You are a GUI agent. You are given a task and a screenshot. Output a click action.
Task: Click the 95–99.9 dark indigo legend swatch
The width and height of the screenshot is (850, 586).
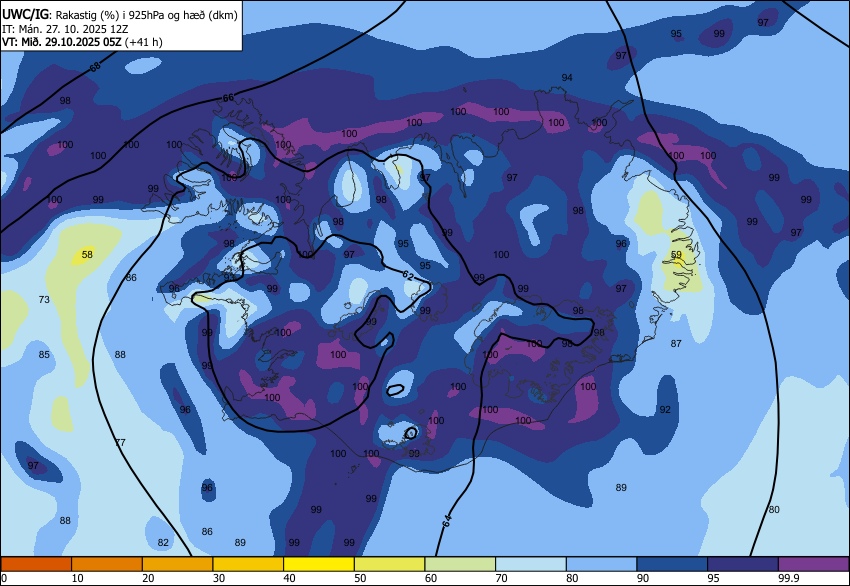[x=743, y=564]
